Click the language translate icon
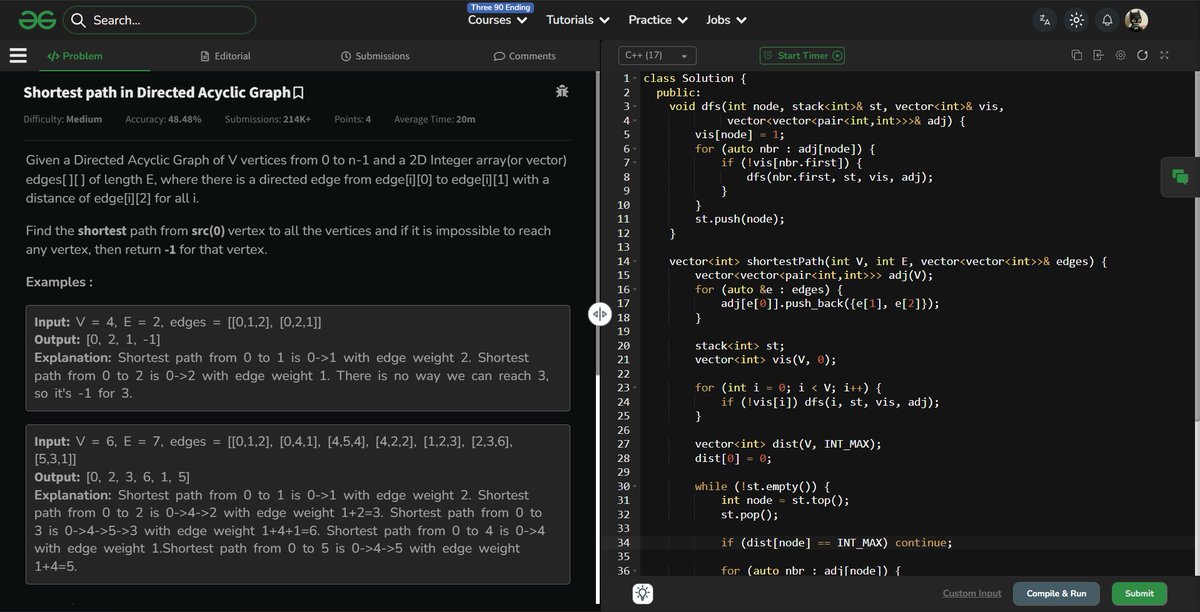 click(x=1045, y=20)
